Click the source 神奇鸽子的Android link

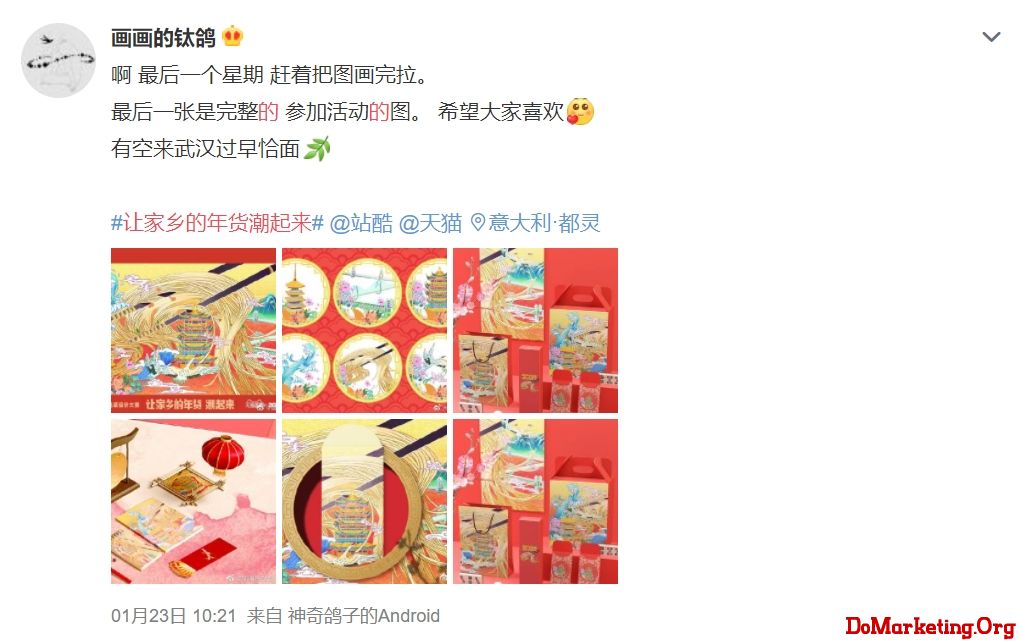363,616
